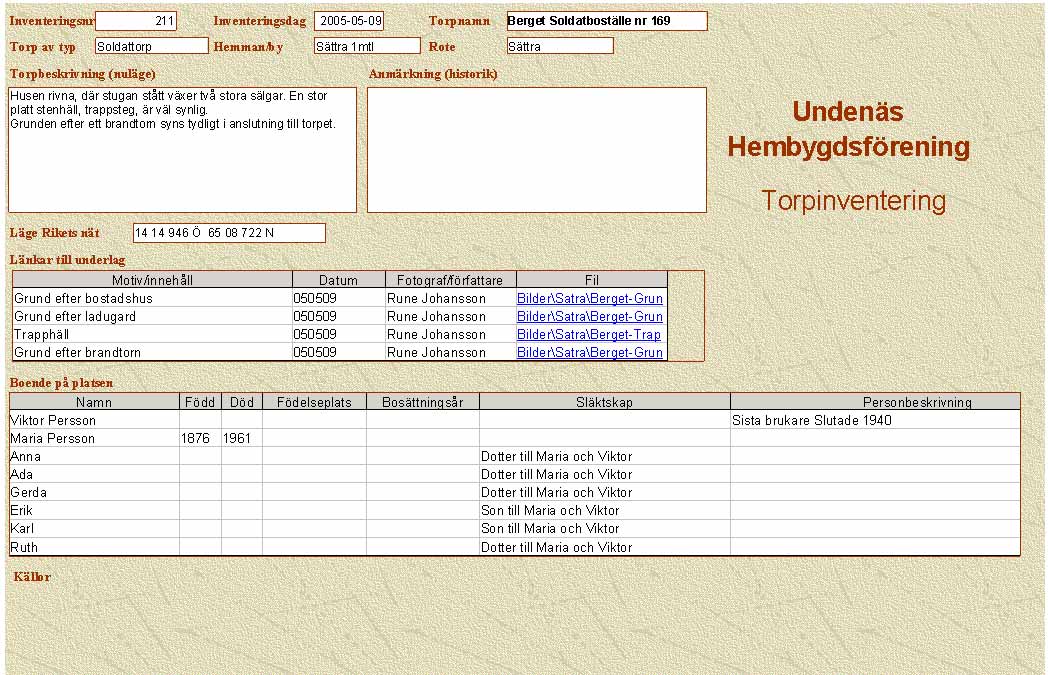
Task: Click the Hemman/by field Sättra 1mtl
Action: [x=366, y=46]
